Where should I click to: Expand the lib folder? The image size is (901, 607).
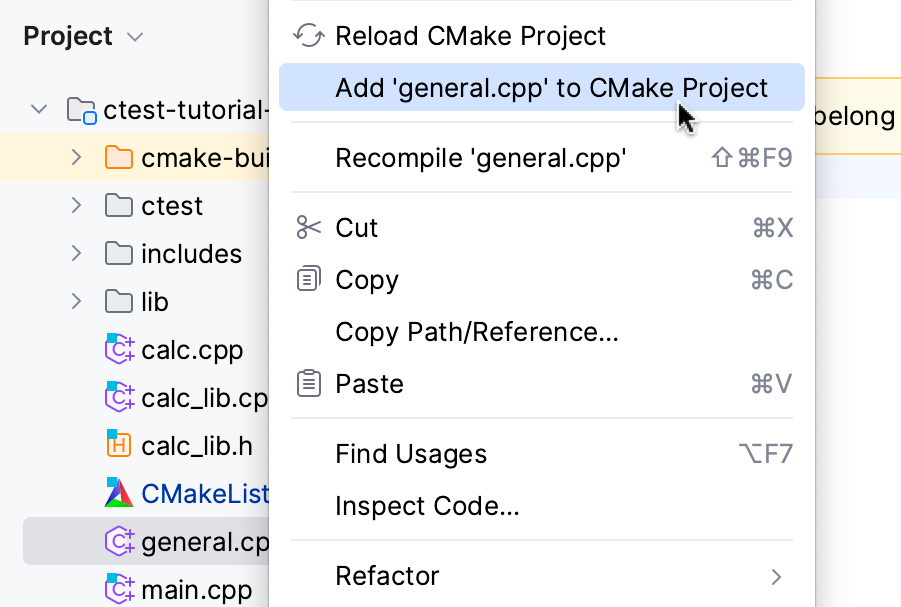pos(76,301)
